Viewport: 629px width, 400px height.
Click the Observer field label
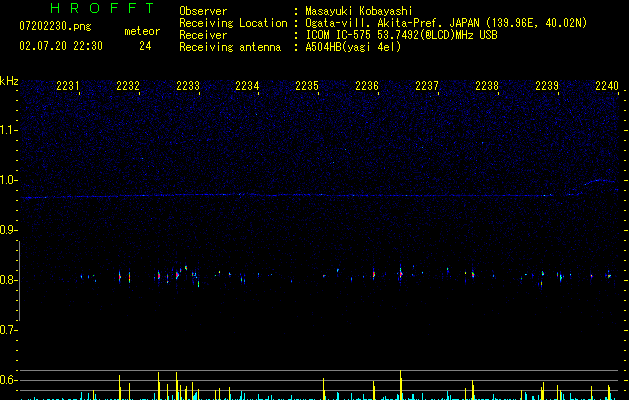[203, 11]
